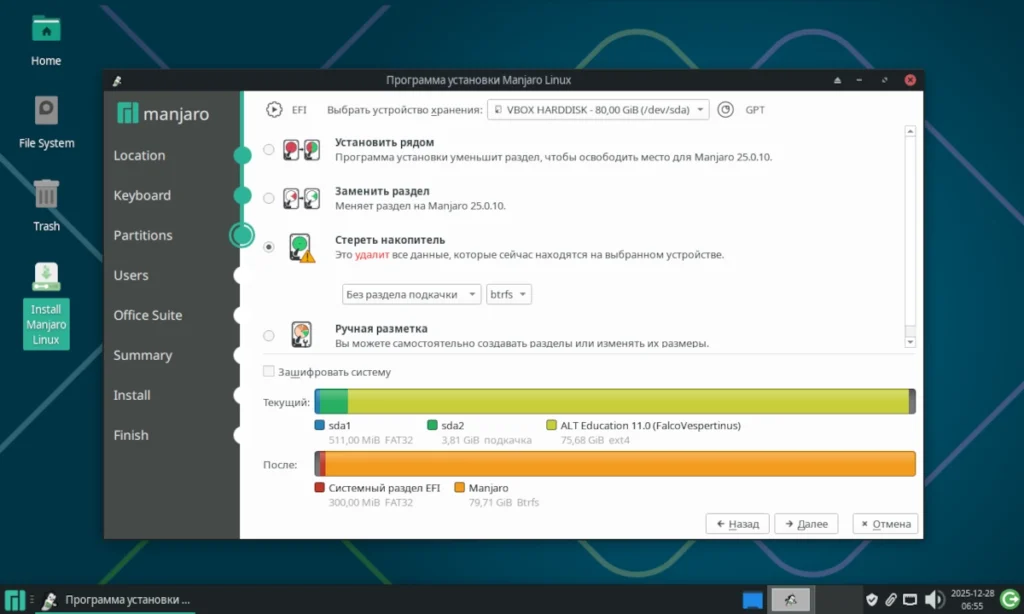This screenshot has width=1024, height=614.
Task: Click the Location step in sidebar
Action: (x=139, y=155)
